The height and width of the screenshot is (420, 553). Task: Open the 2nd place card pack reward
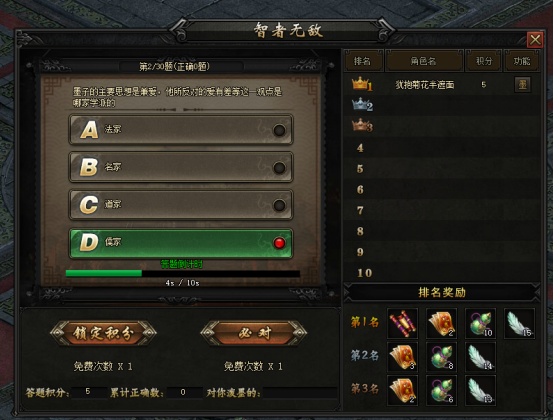tap(402, 357)
